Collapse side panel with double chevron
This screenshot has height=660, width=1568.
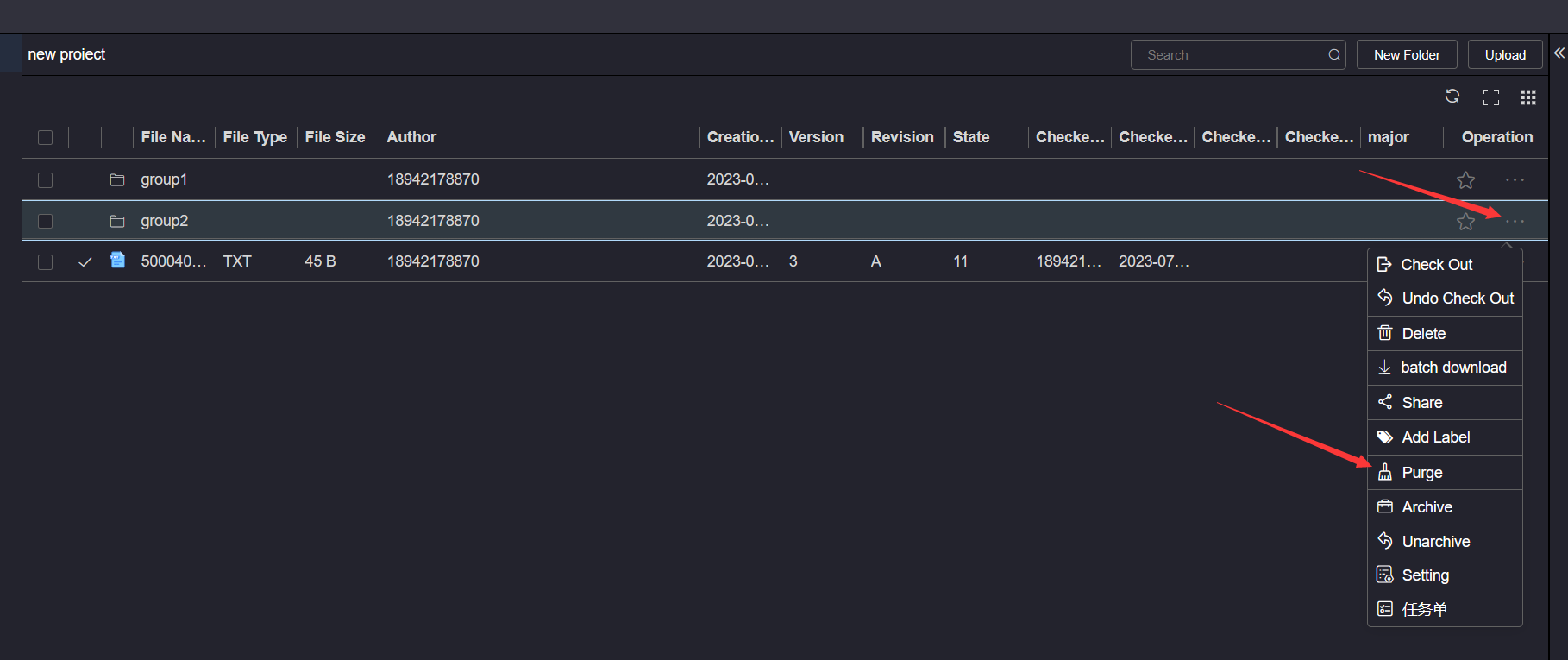click(x=1559, y=53)
